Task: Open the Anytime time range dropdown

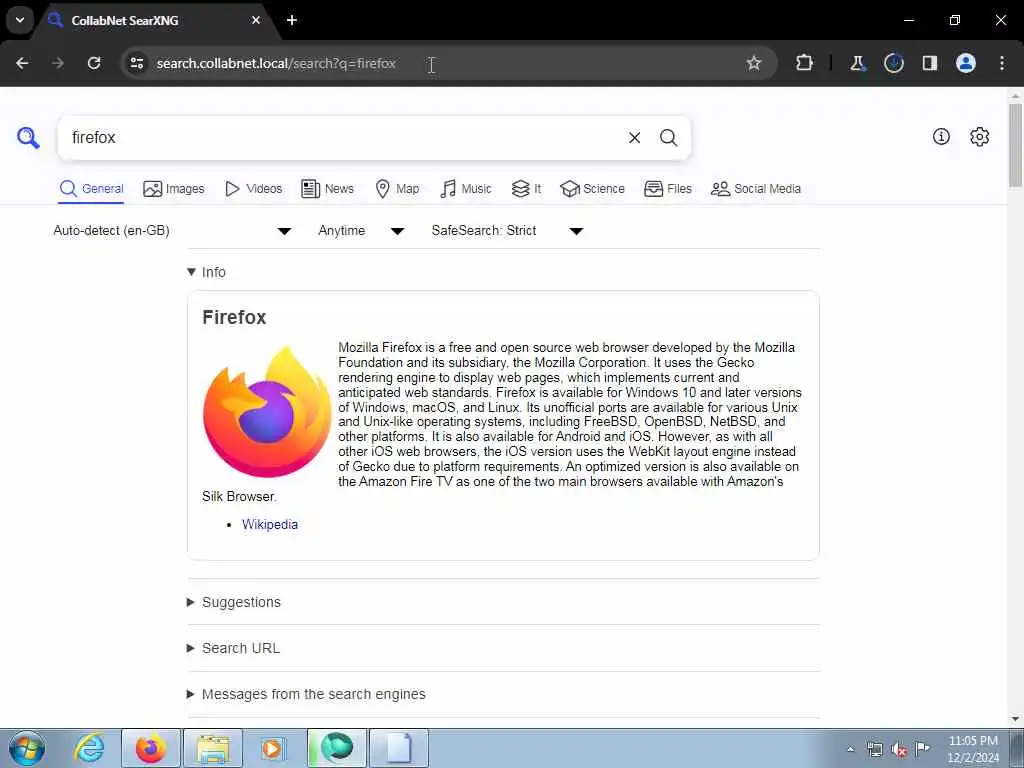Action: 361,231
